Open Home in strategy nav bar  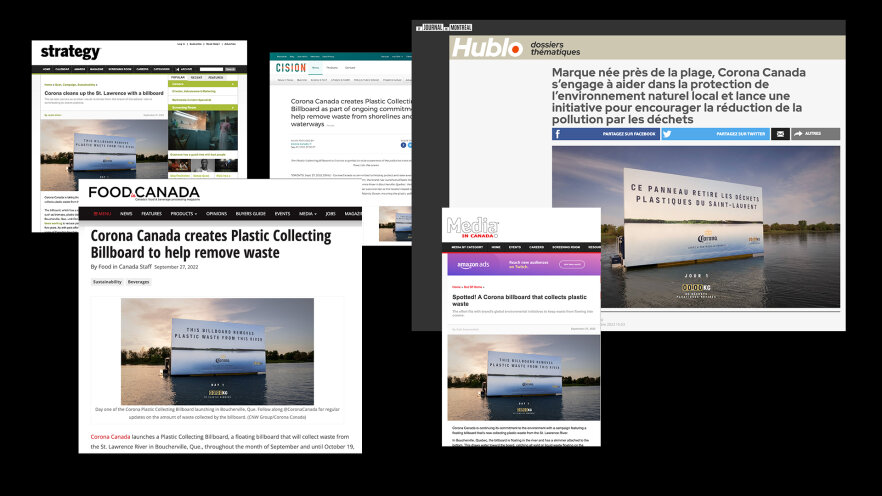(47, 69)
